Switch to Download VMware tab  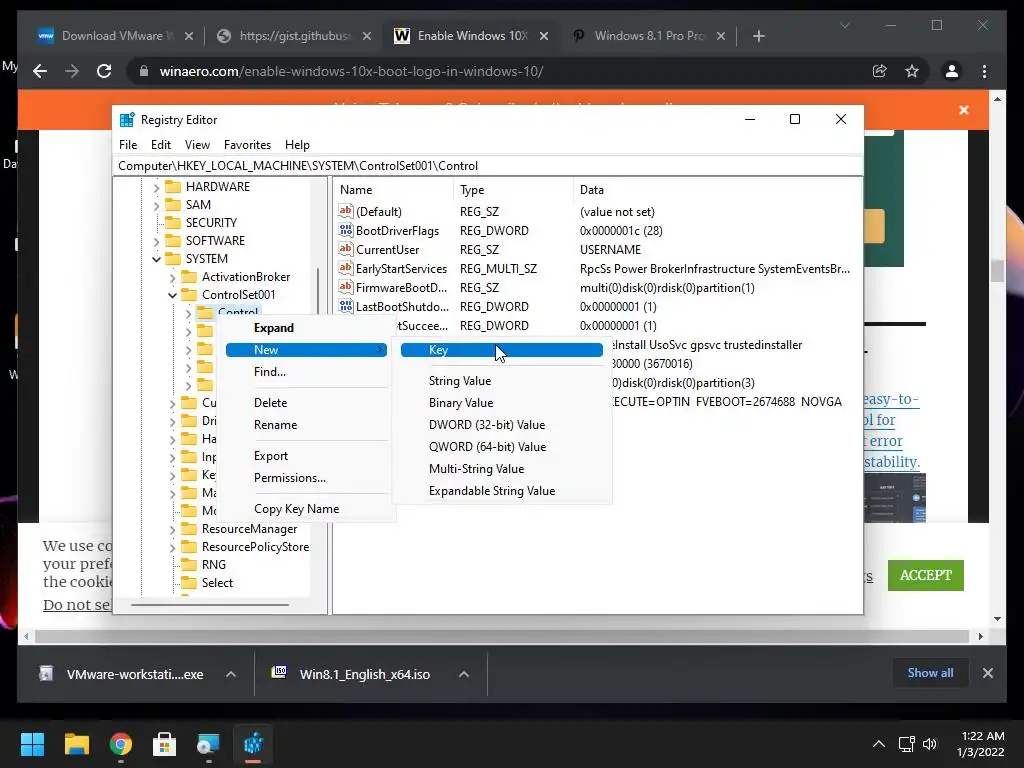116,36
